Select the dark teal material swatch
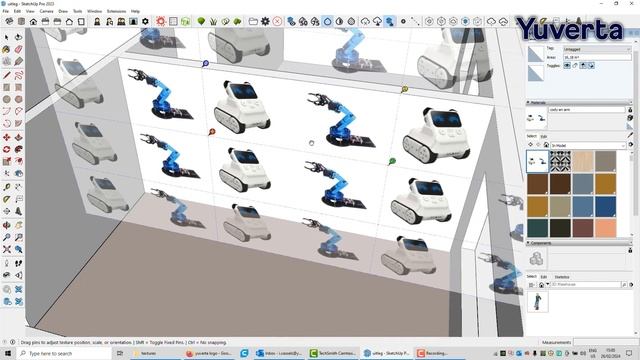 click(x=537, y=228)
